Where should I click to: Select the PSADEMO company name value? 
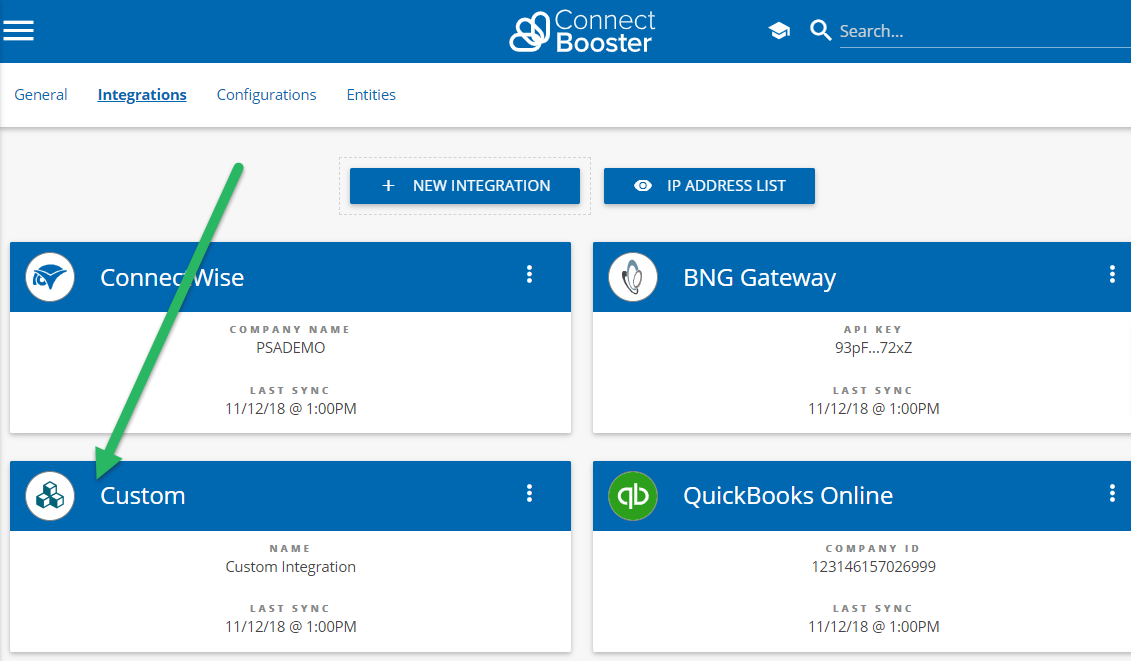[x=291, y=348]
